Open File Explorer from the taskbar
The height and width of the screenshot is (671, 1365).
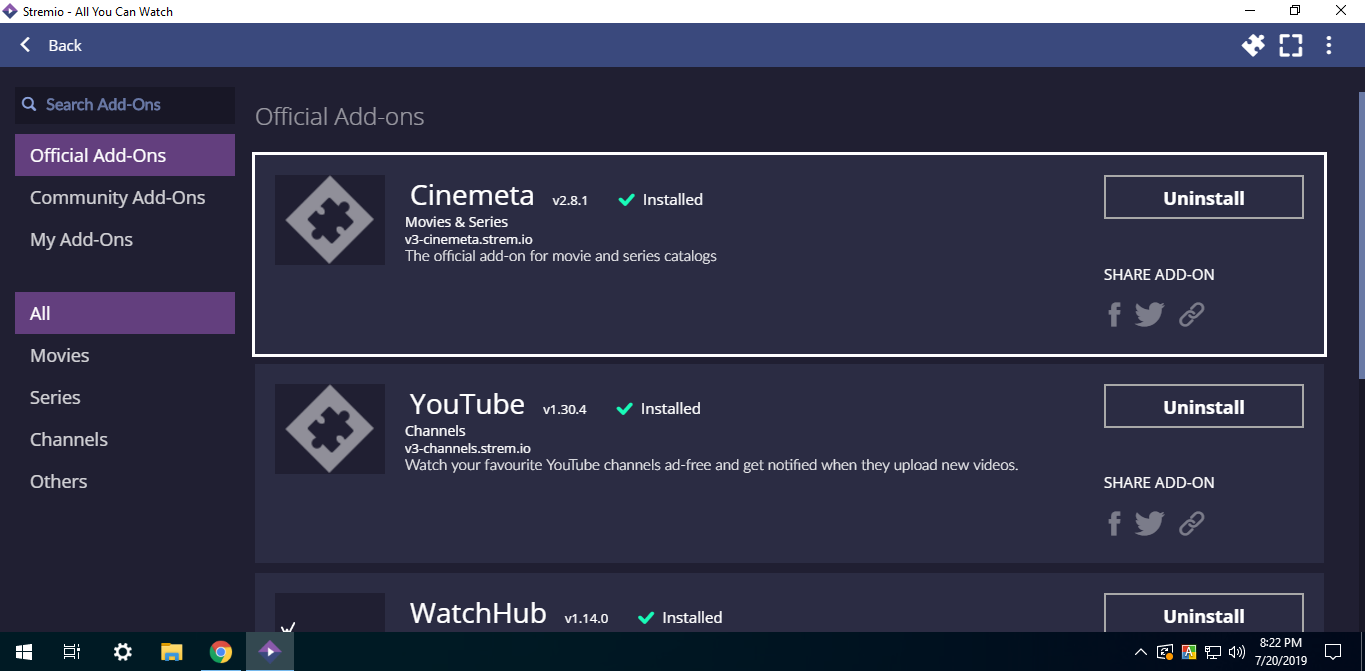point(172,652)
